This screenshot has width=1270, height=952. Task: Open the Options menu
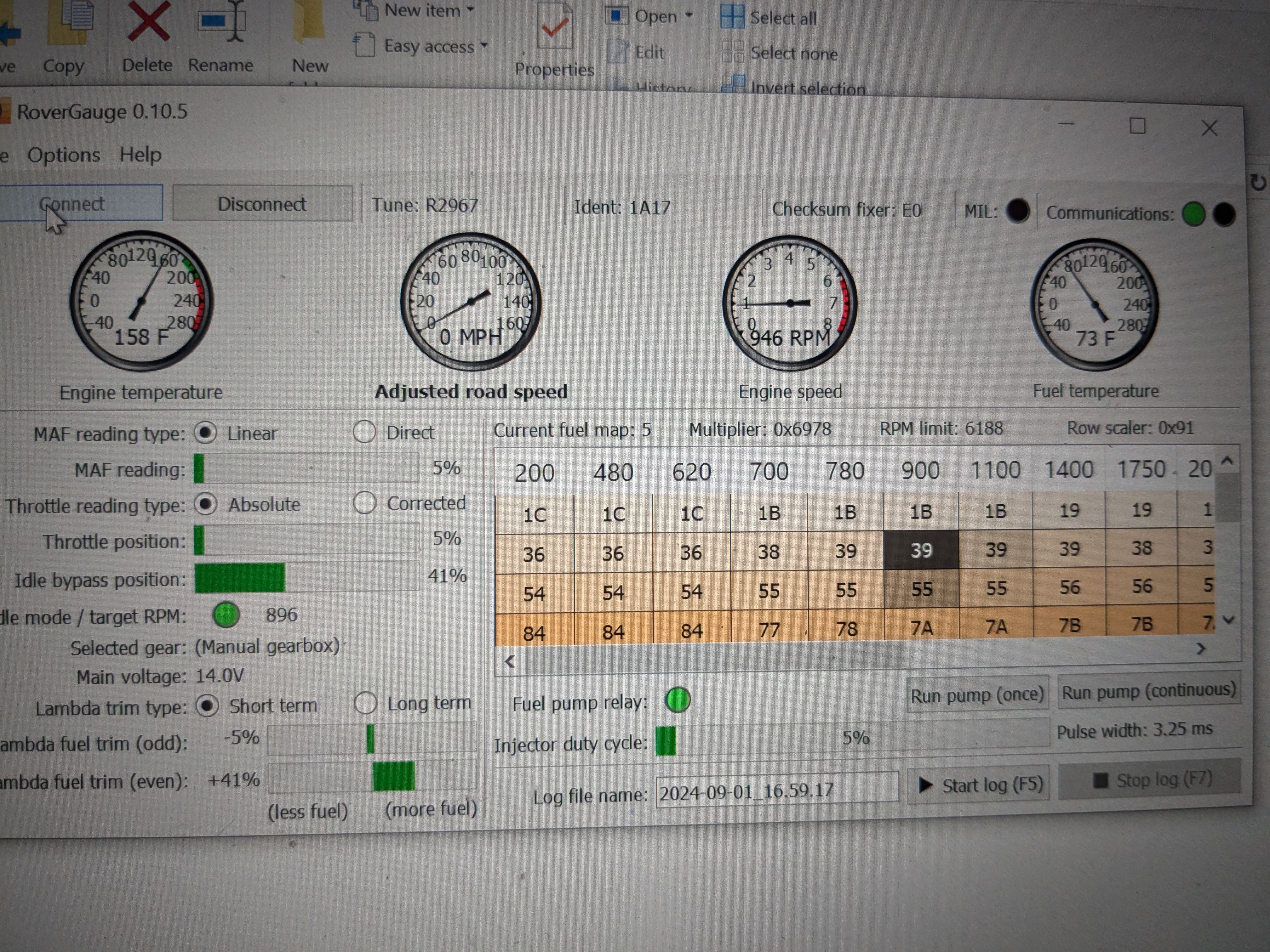click(x=64, y=155)
